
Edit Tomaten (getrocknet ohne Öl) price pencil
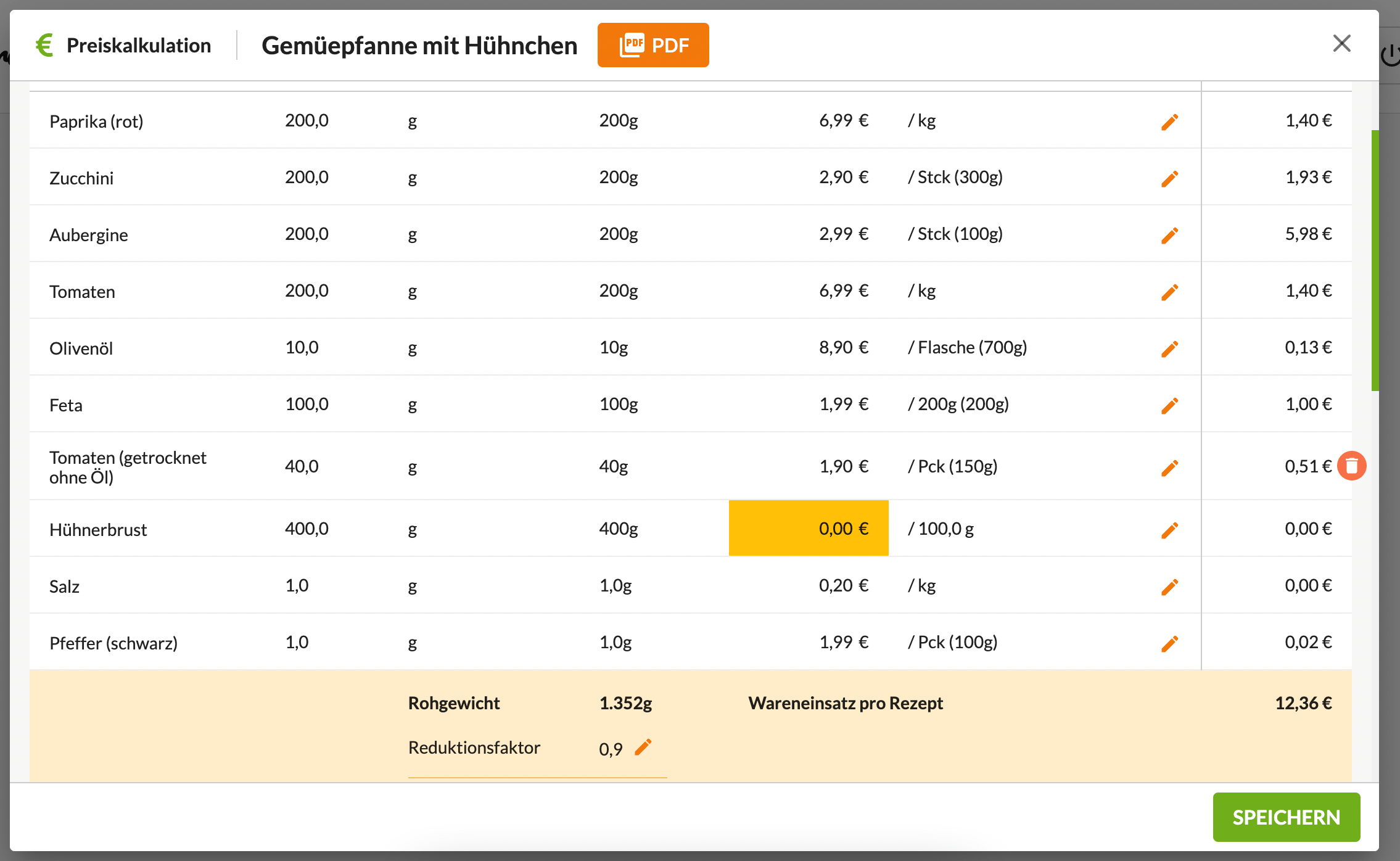point(1169,468)
